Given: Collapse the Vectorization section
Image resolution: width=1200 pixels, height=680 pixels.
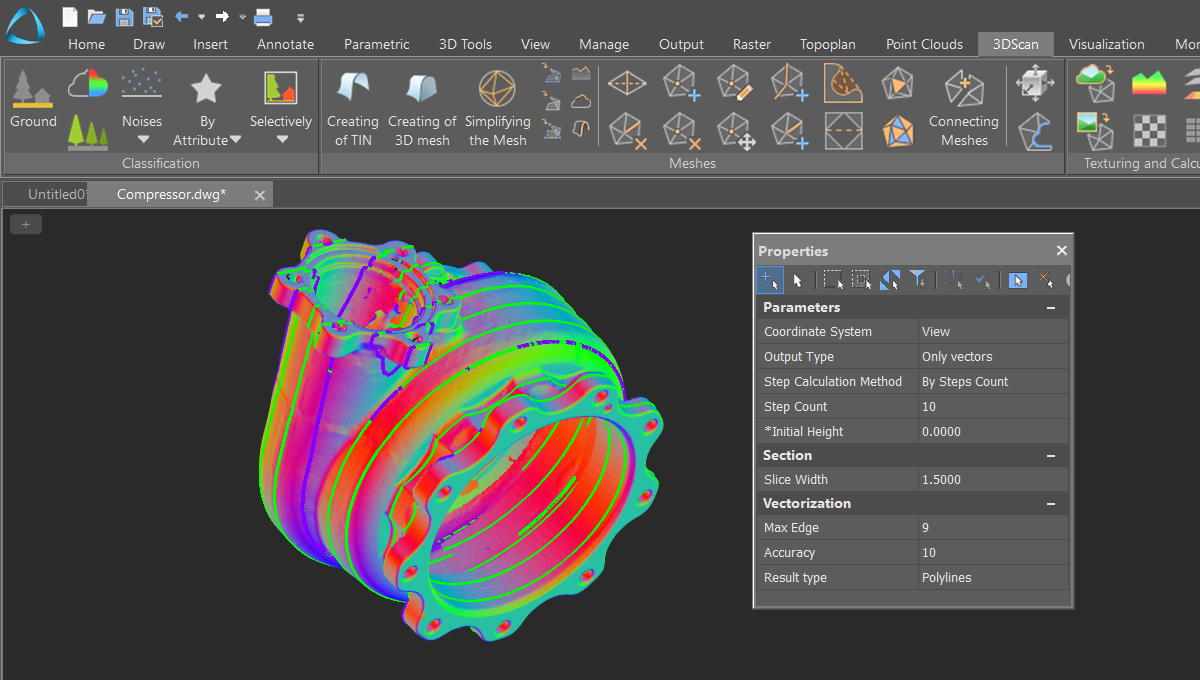Looking at the screenshot, I should (x=1050, y=503).
